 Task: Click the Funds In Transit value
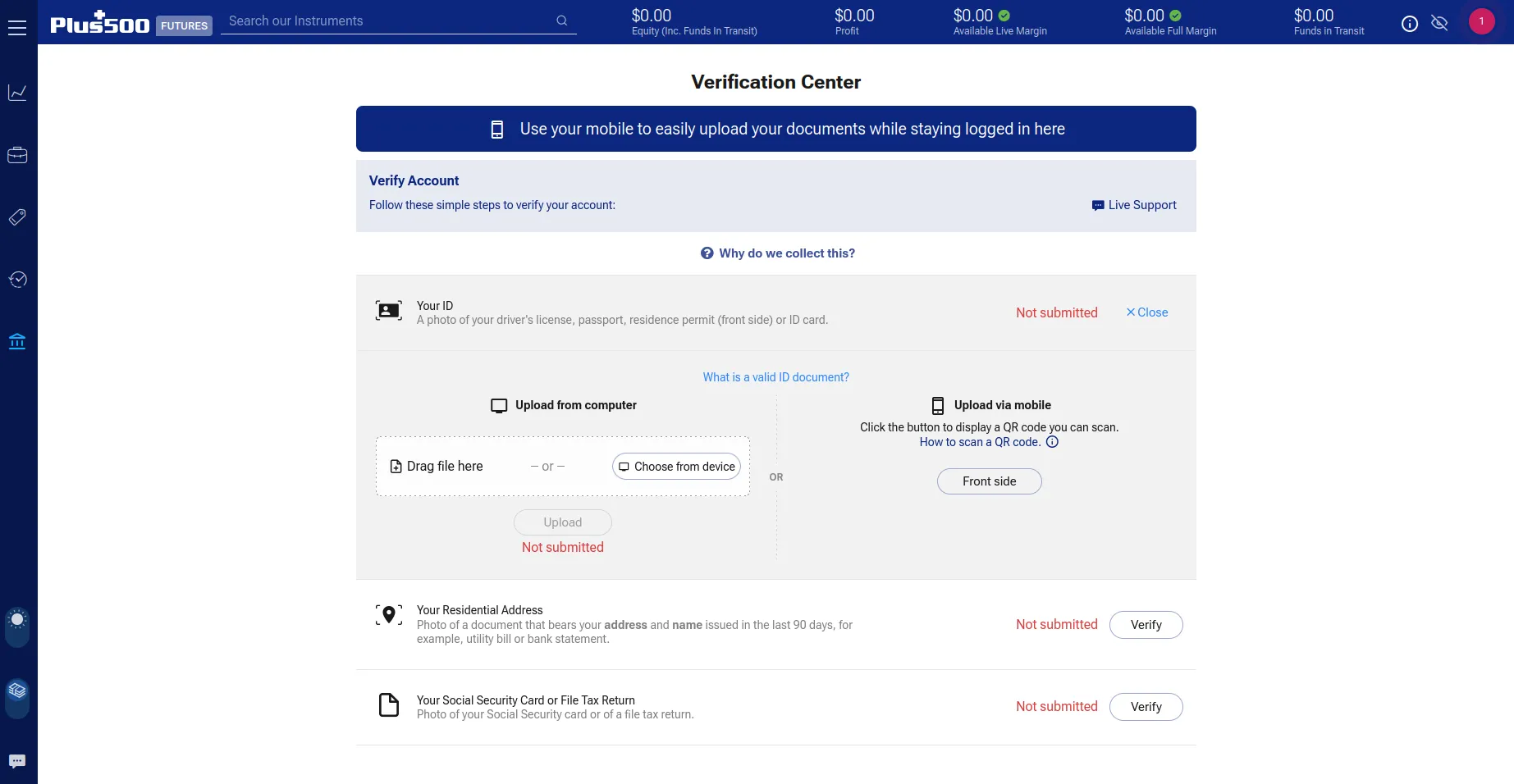[1314, 16]
